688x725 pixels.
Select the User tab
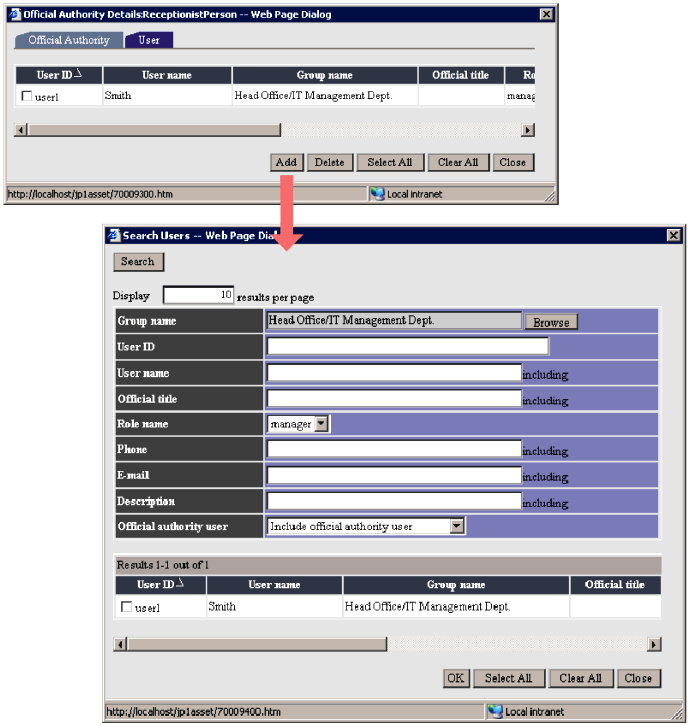[x=149, y=40]
